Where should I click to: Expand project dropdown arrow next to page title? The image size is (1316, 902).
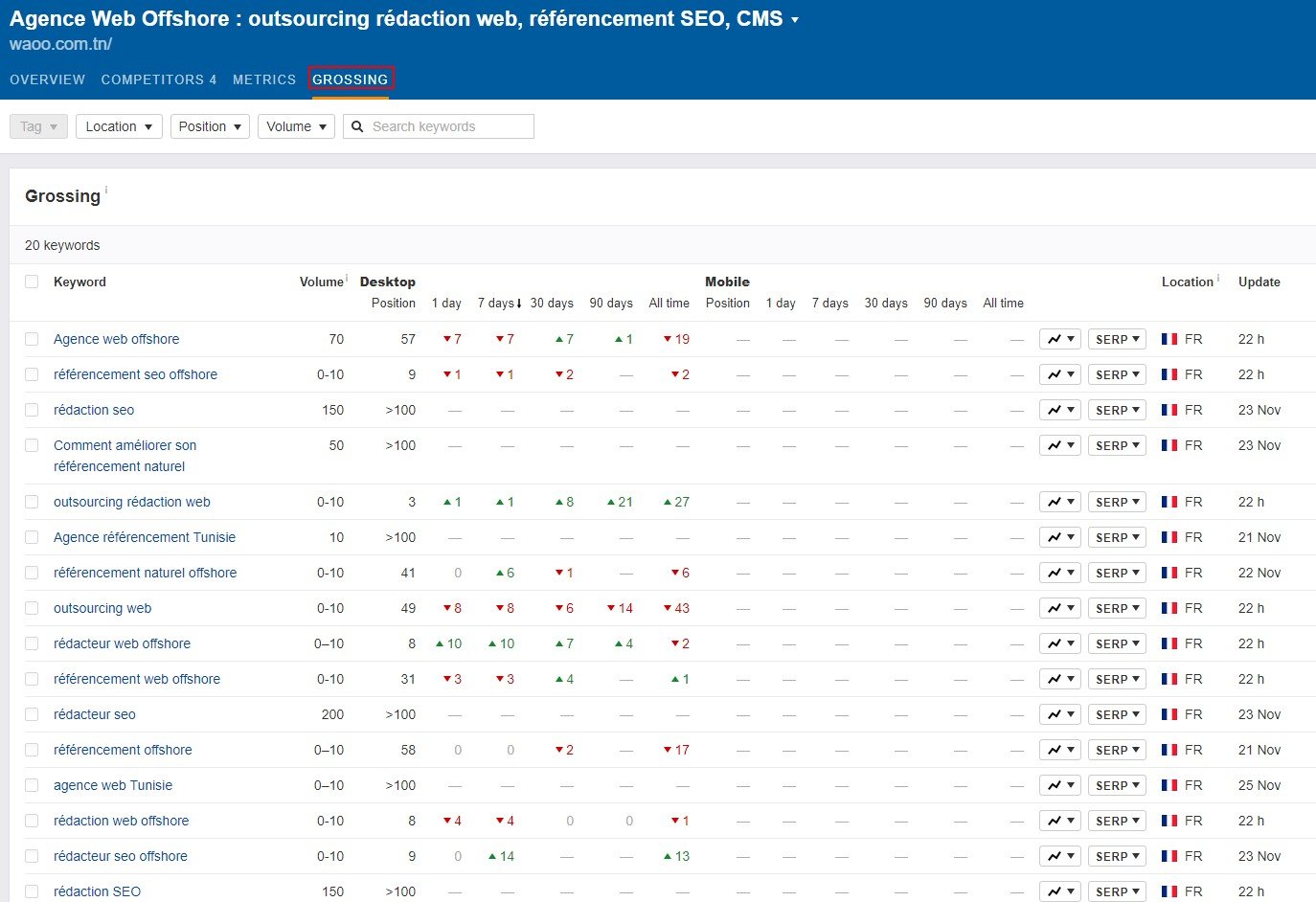tap(795, 20)
